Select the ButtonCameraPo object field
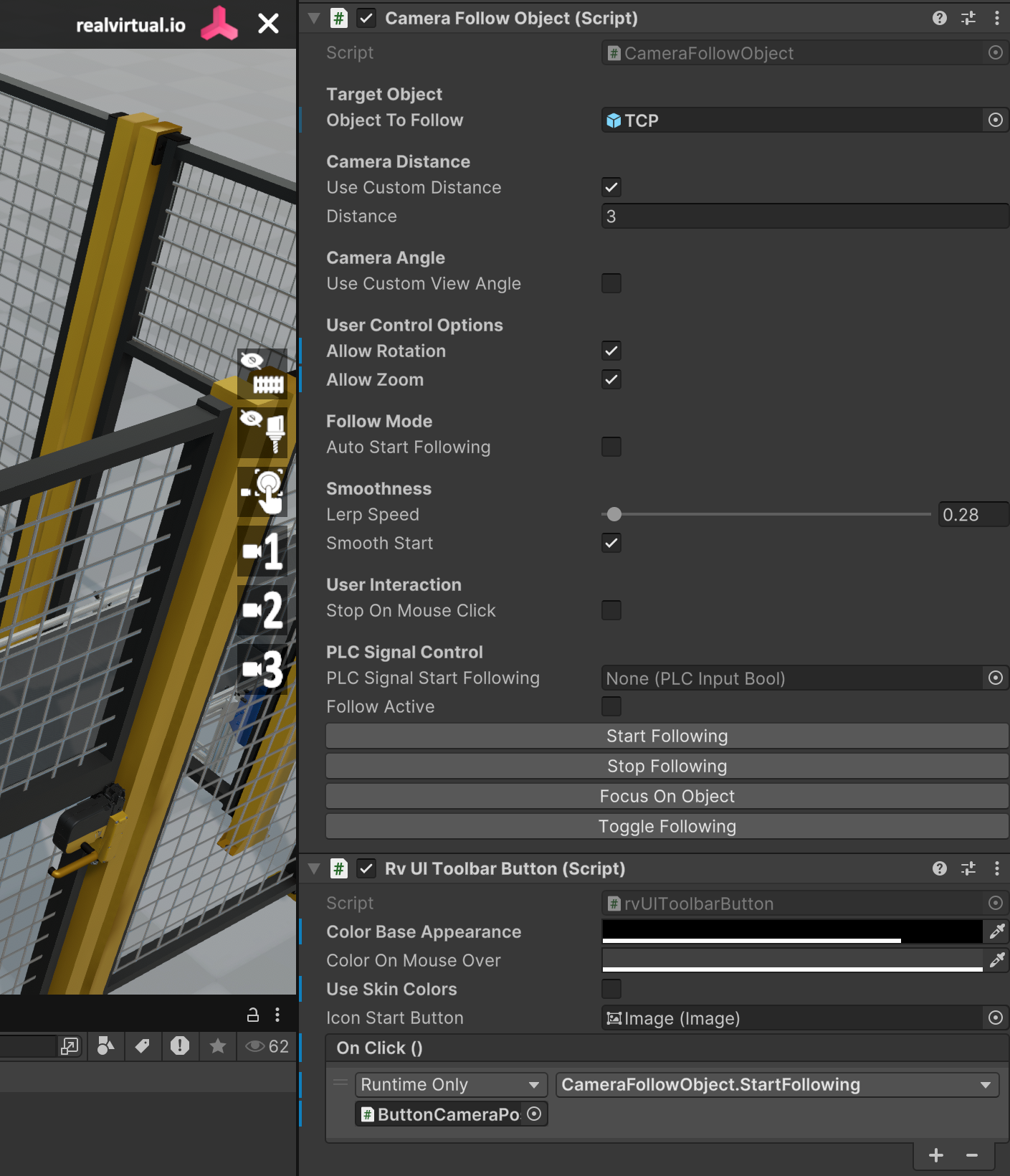The image size is (1010, 1176). (x=441, y=1114)
